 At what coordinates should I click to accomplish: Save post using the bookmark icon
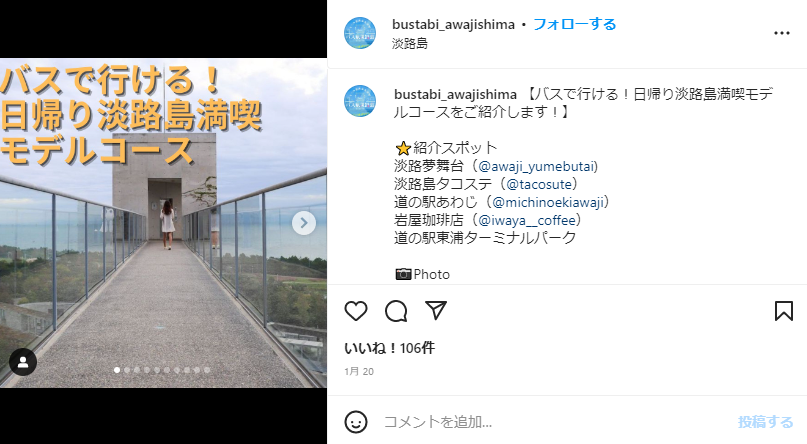click(783, 311)
